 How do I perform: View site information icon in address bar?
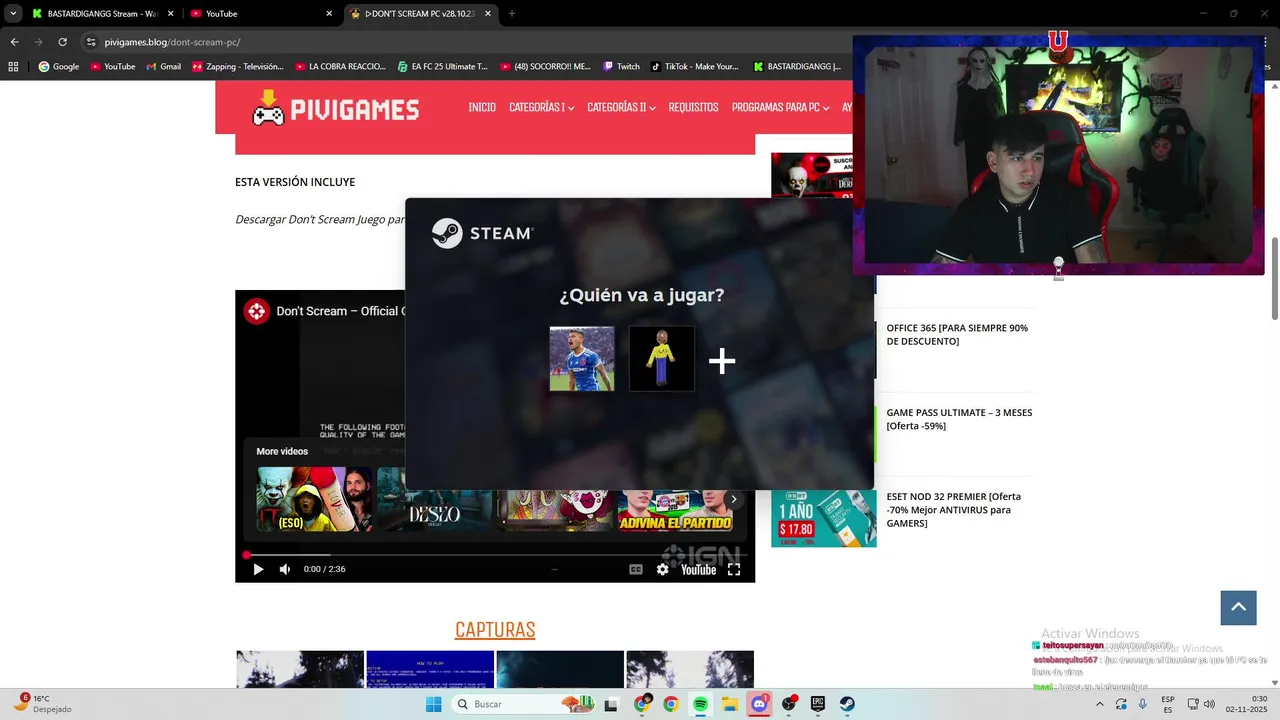click(91, 42)
